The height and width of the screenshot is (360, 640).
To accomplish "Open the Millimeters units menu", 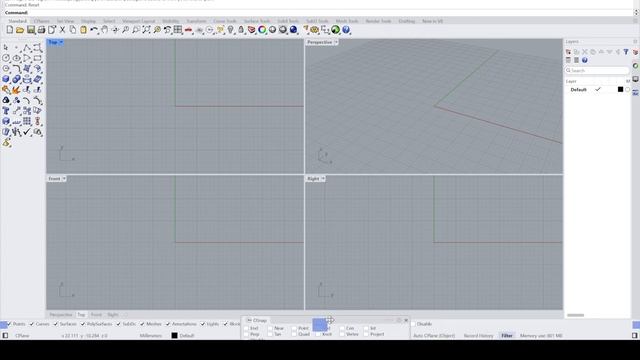I will [151, 336].
